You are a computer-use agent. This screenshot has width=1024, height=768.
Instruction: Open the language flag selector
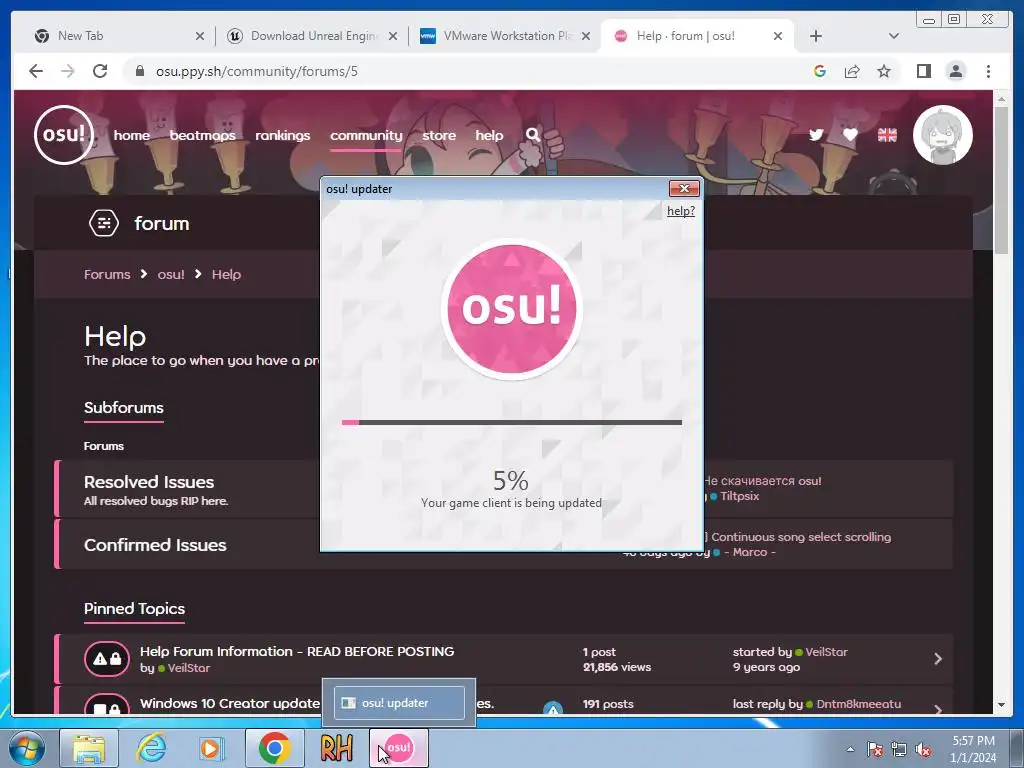(x=887, y=135)
